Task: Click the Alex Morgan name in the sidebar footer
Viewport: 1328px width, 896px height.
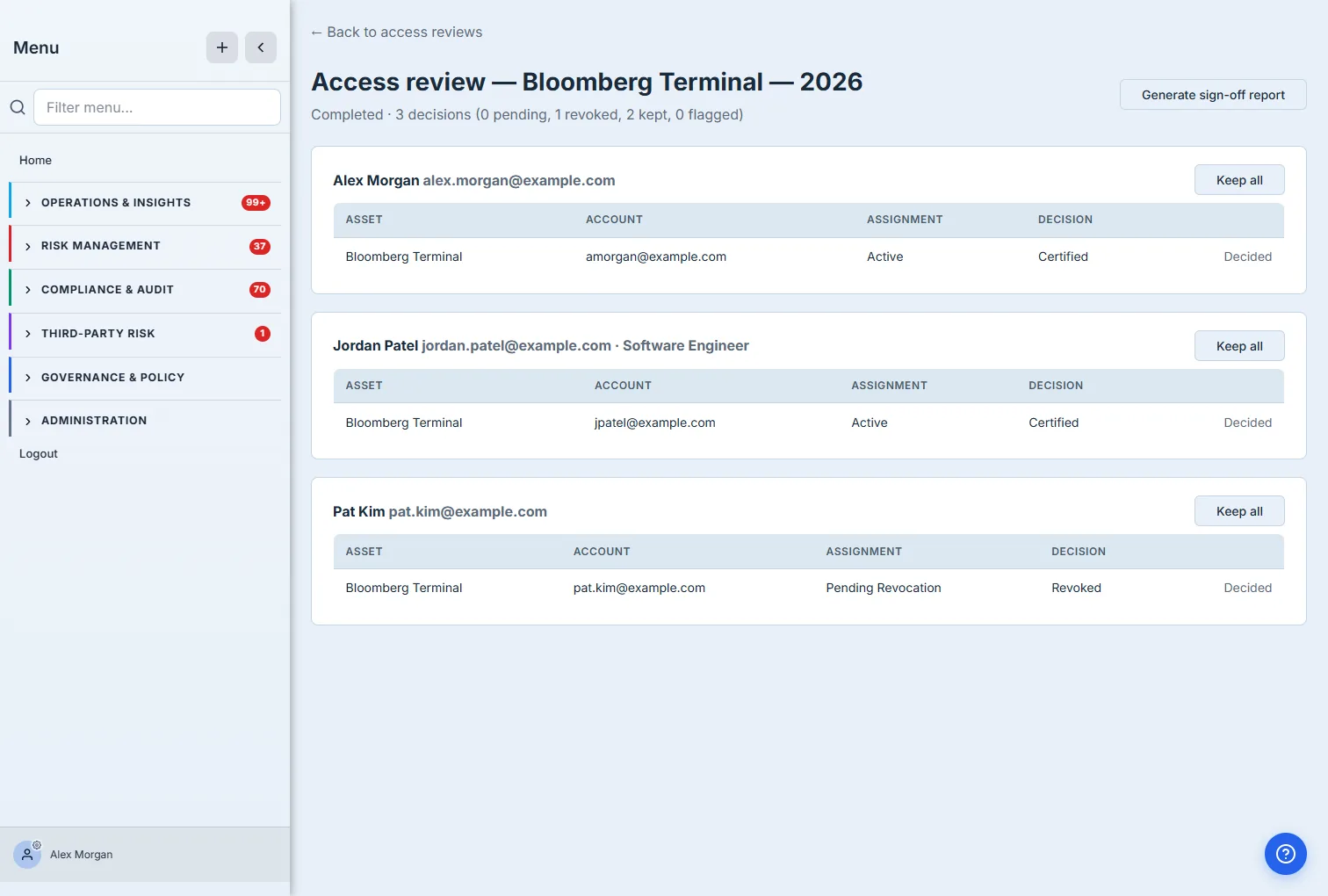Action: 82,854
